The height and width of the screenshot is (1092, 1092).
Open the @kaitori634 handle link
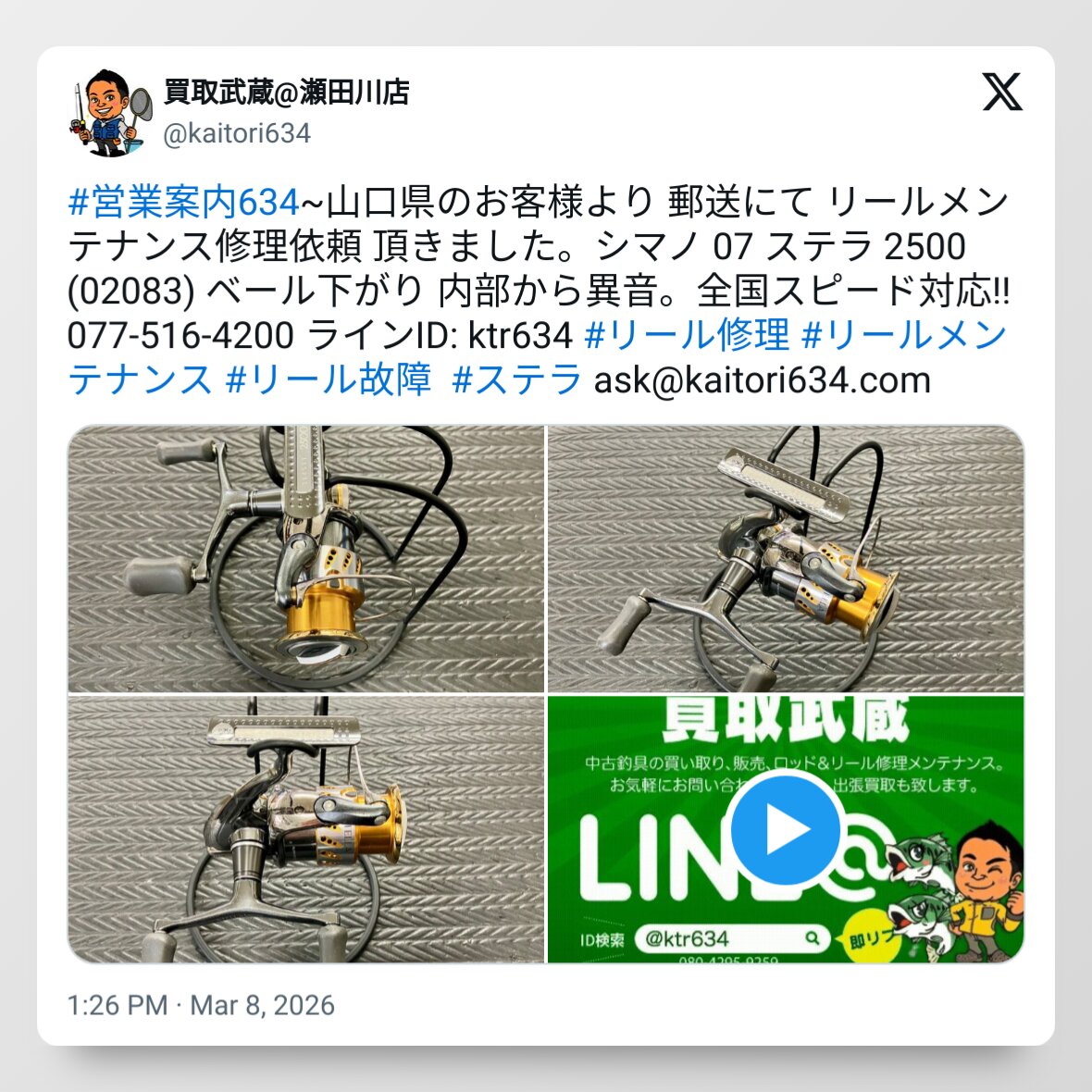237,133
